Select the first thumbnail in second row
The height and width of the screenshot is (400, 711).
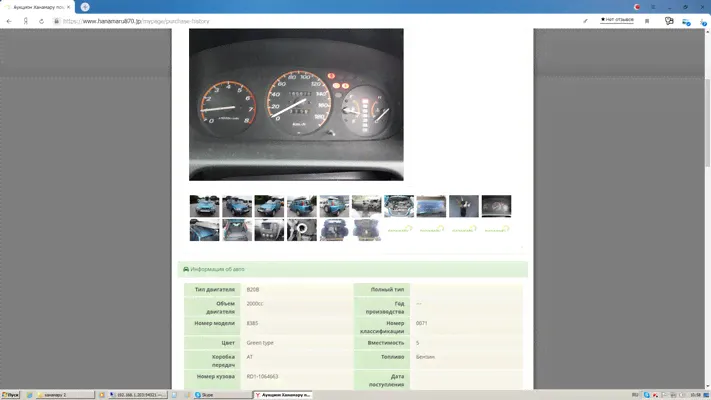point(204,230)
